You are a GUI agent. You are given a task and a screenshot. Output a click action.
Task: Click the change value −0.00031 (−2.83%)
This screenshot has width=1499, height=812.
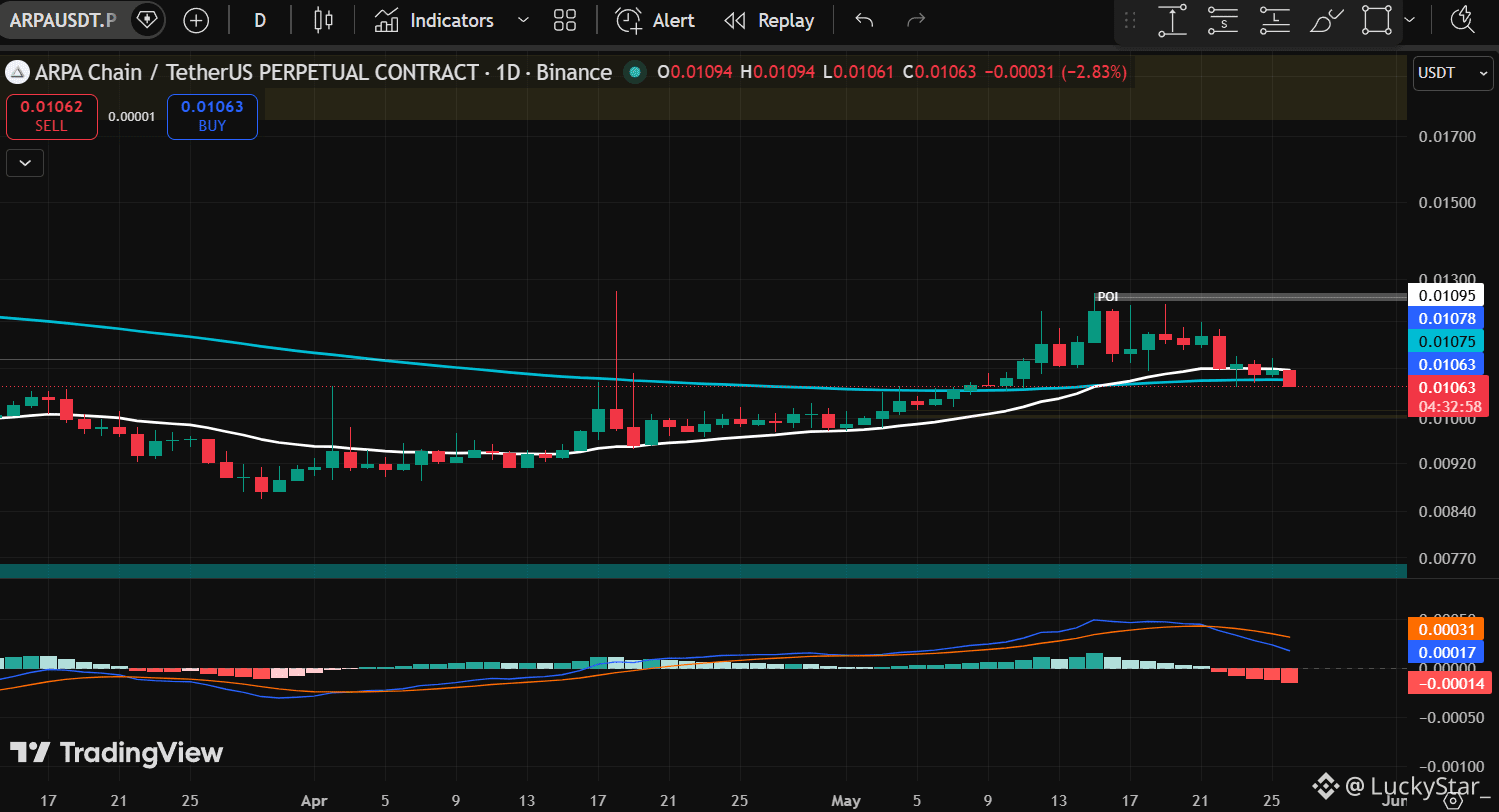point(1056,72)
